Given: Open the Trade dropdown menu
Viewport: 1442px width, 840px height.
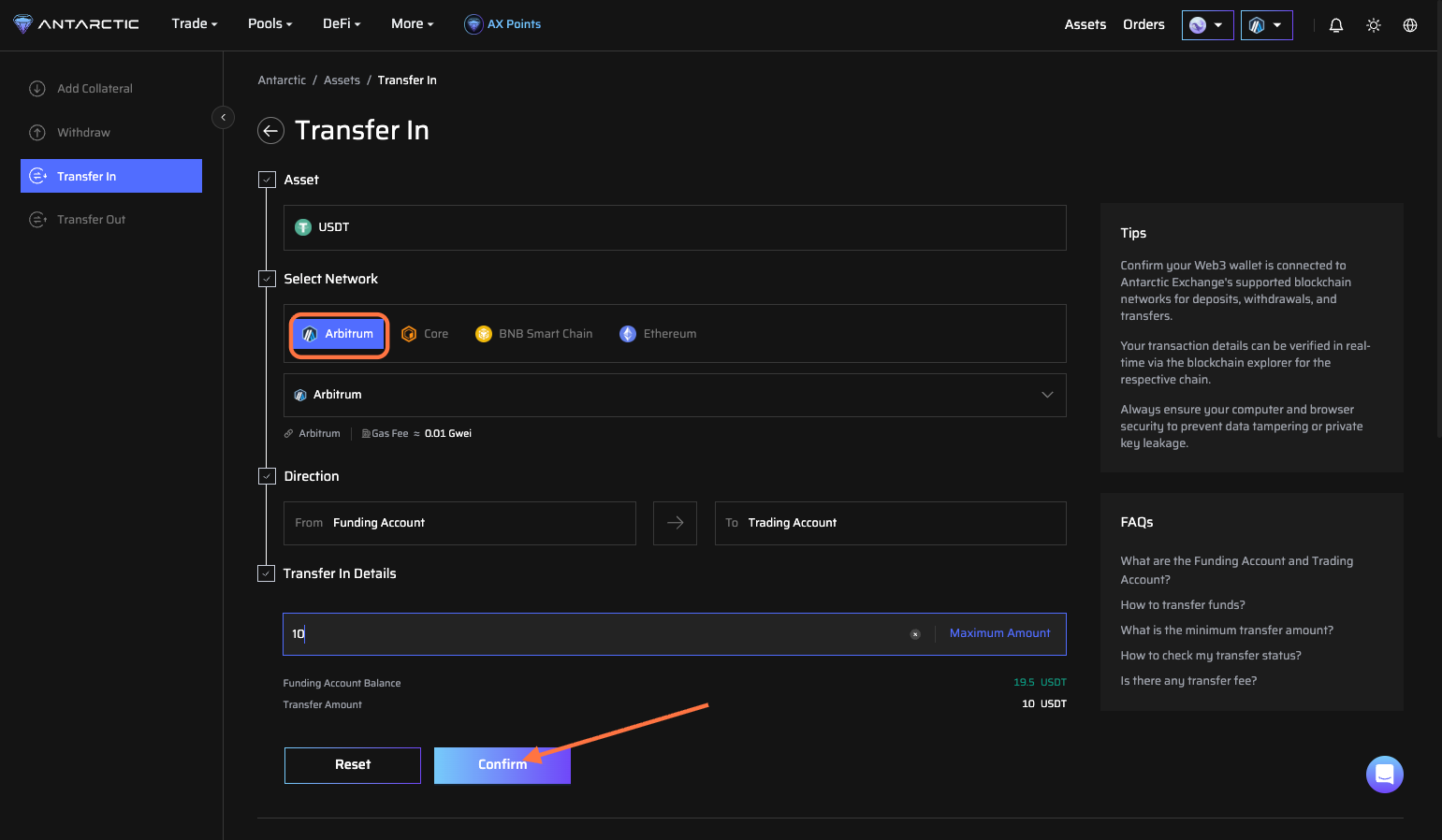Looking at the screenshot, I should pos(195,24).
